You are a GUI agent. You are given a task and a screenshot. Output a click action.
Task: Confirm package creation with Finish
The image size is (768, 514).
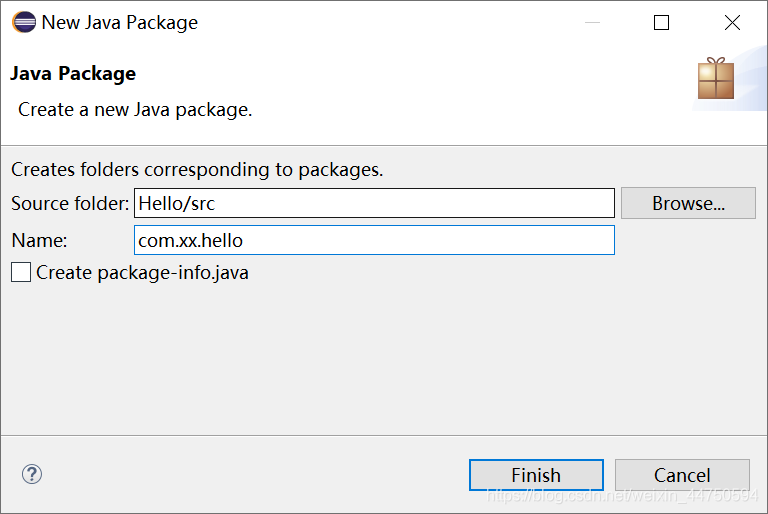click(x=536, y=475)
